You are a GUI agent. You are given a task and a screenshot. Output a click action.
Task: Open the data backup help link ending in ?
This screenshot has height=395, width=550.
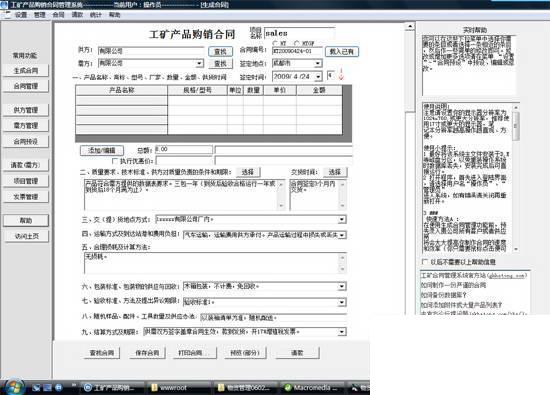[443, 295]
